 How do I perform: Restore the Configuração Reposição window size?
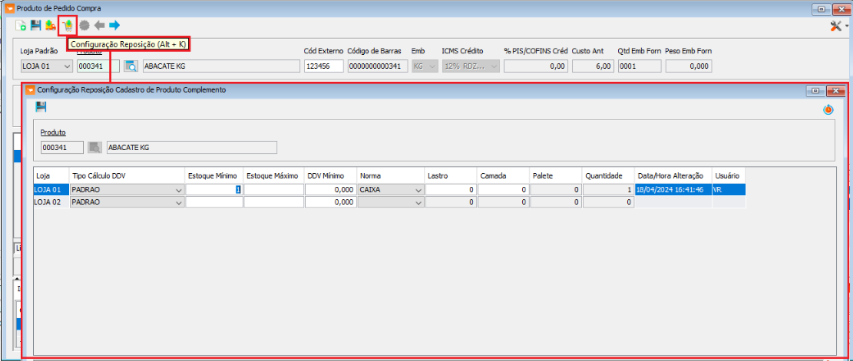click(x=815, y=91)
